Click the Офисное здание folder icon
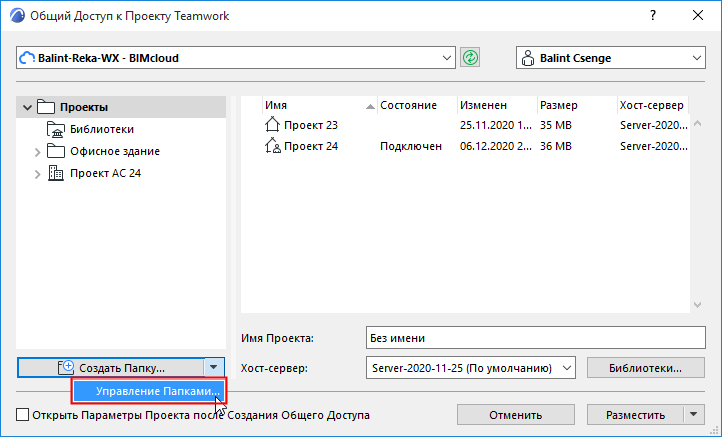 click(56, 151)
